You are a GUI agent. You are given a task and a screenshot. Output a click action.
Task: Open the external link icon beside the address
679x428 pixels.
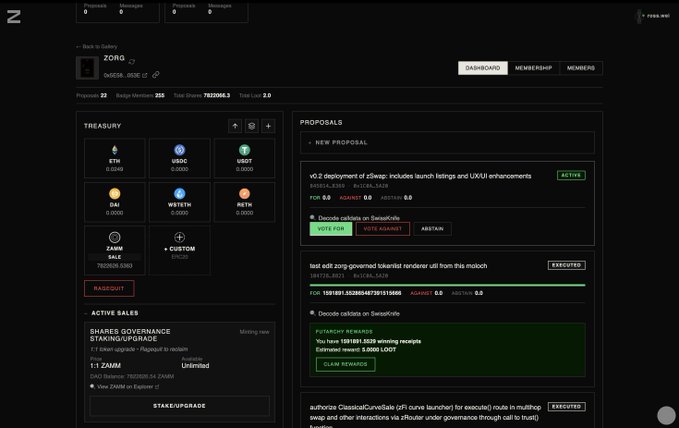[x=145, y=75]
